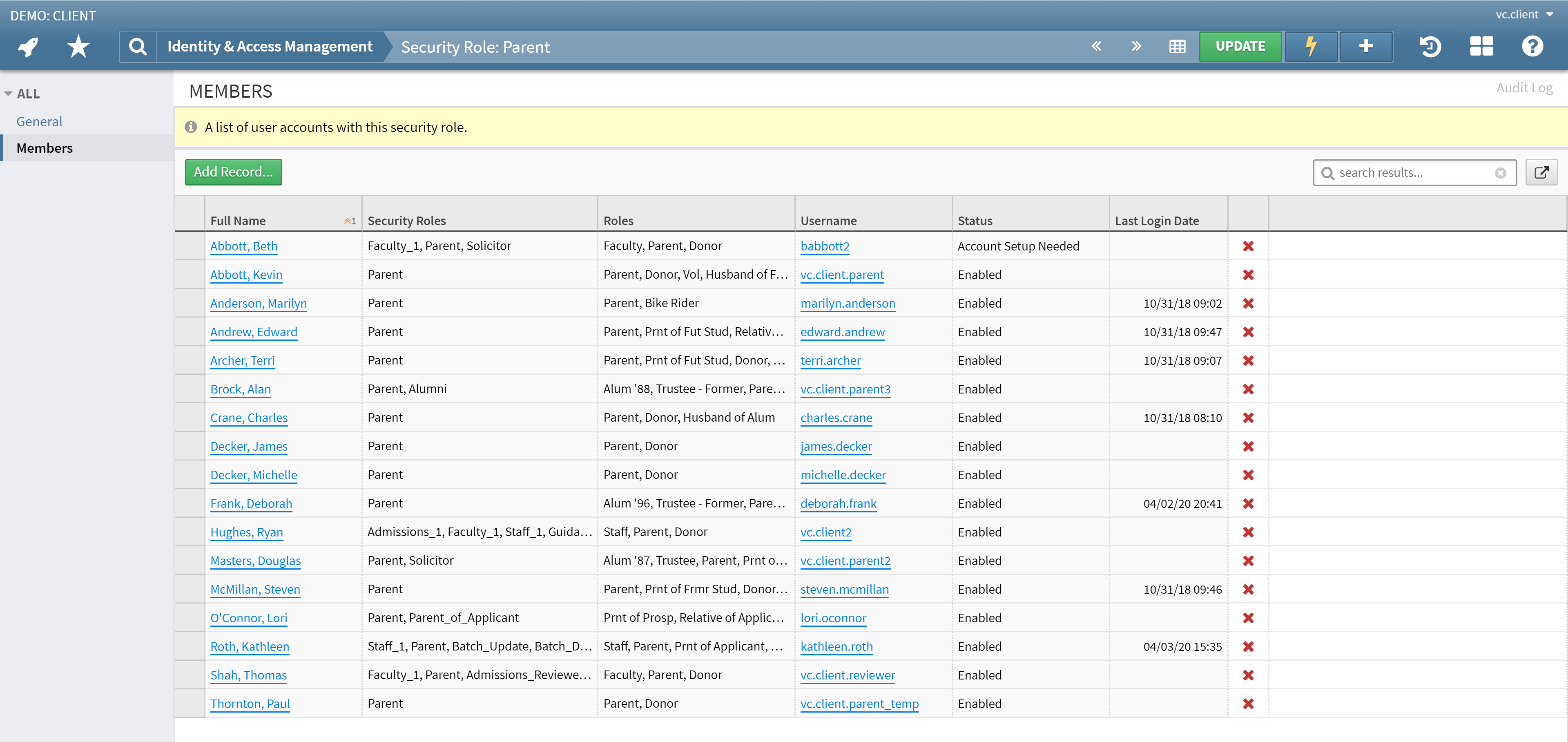1568x742 pixels.
Task: Open O'Connor, Lori name link
Action: [x=248, y=618]
